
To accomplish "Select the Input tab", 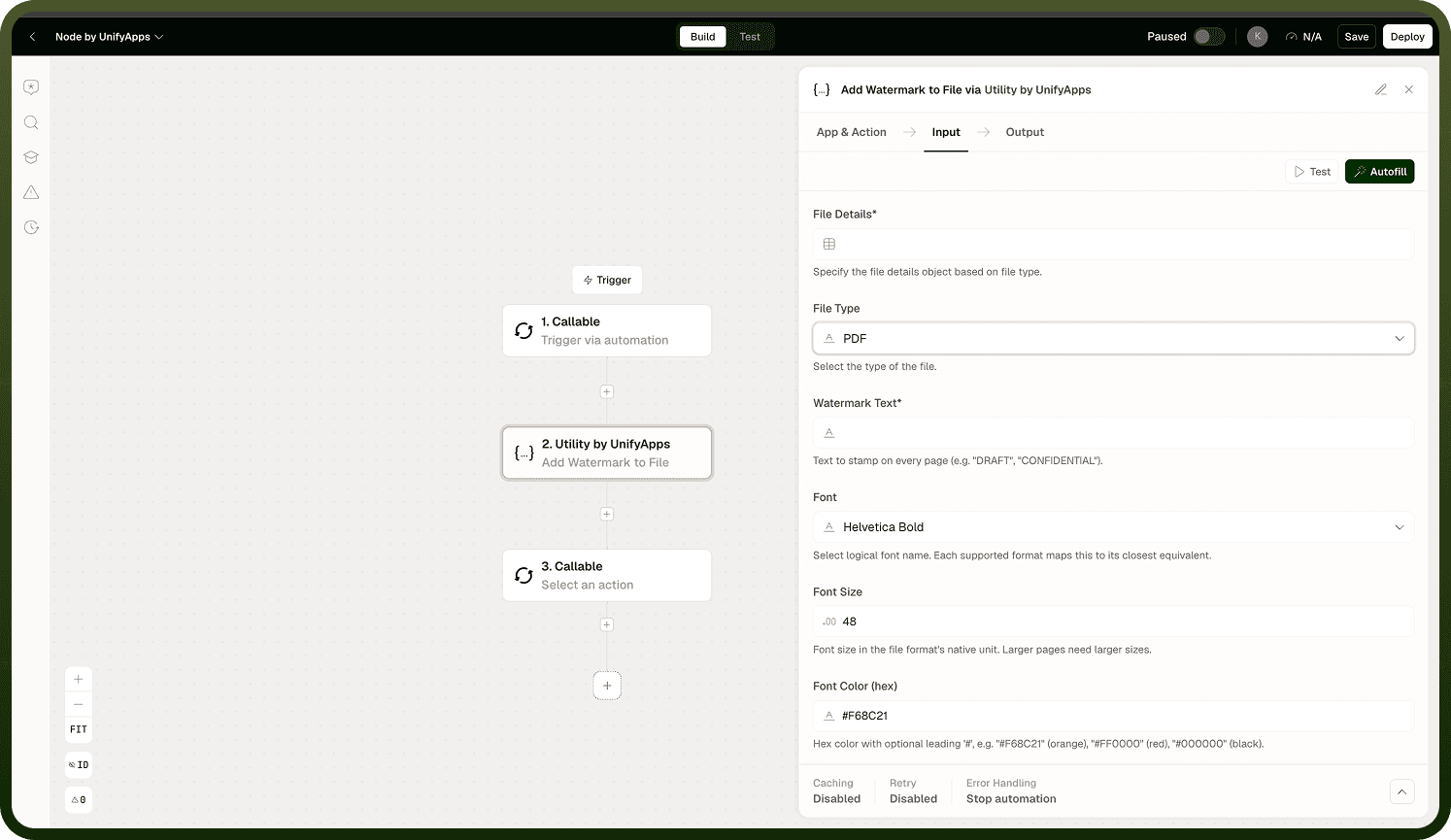I will [946, 132].
